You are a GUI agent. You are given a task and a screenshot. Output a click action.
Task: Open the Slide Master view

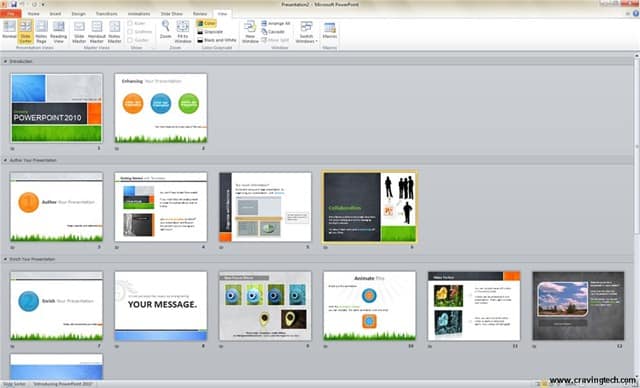tap(79, 31)
